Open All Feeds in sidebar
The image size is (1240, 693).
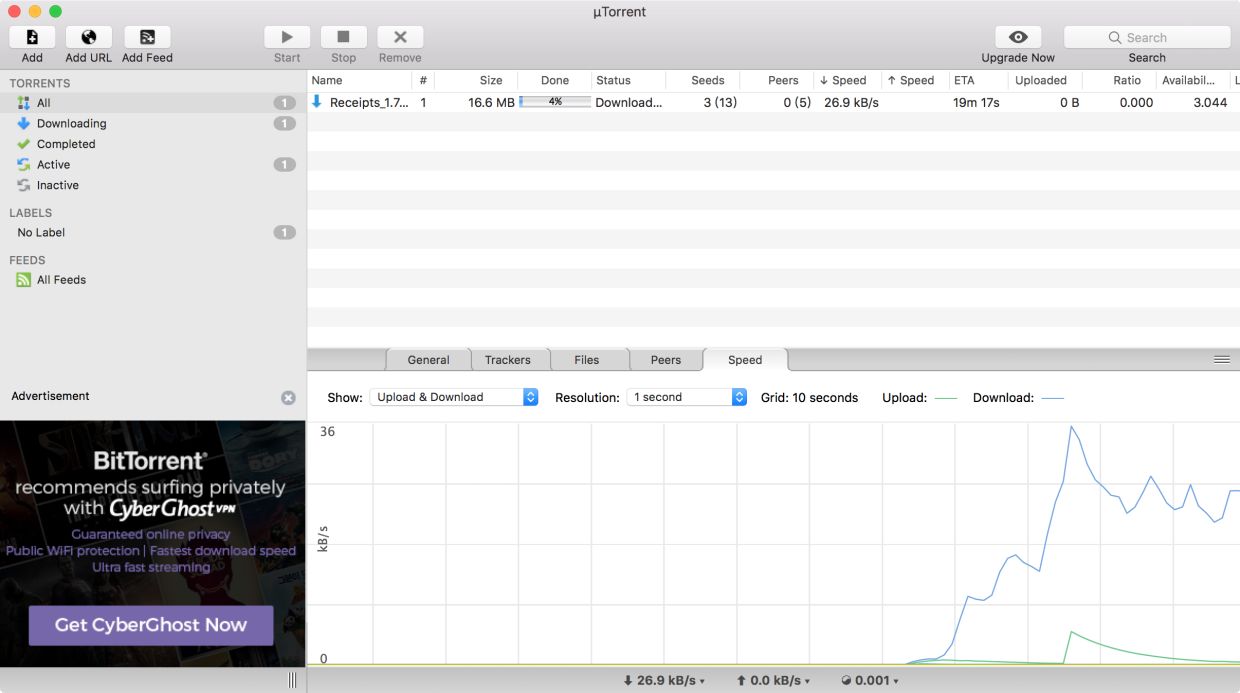[153, 280]
